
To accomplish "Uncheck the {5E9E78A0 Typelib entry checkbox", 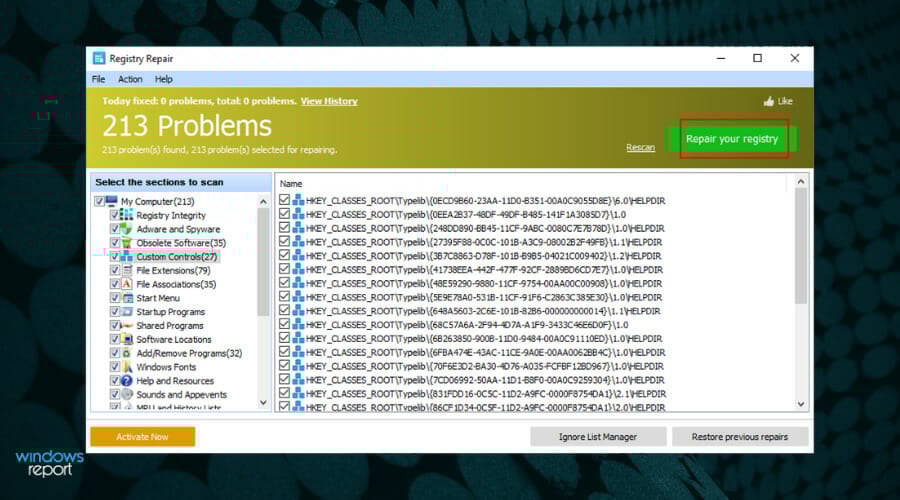I will coord(284,297).
